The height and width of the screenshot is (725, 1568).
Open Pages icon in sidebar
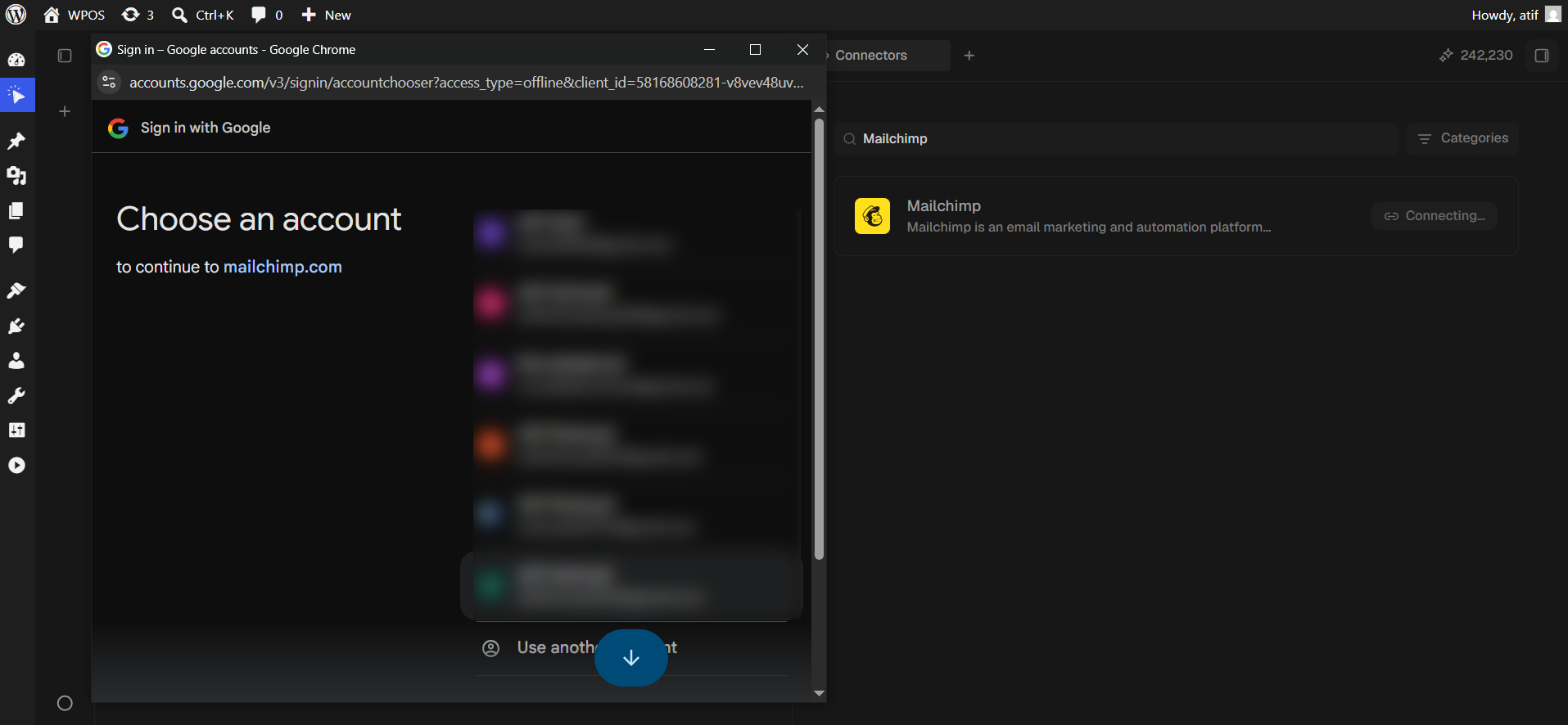pos(16,211)
